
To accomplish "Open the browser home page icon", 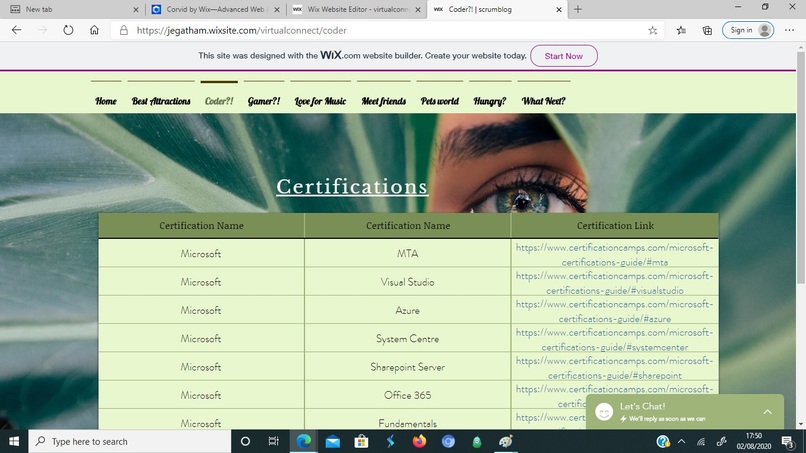I will coord(94,30).
